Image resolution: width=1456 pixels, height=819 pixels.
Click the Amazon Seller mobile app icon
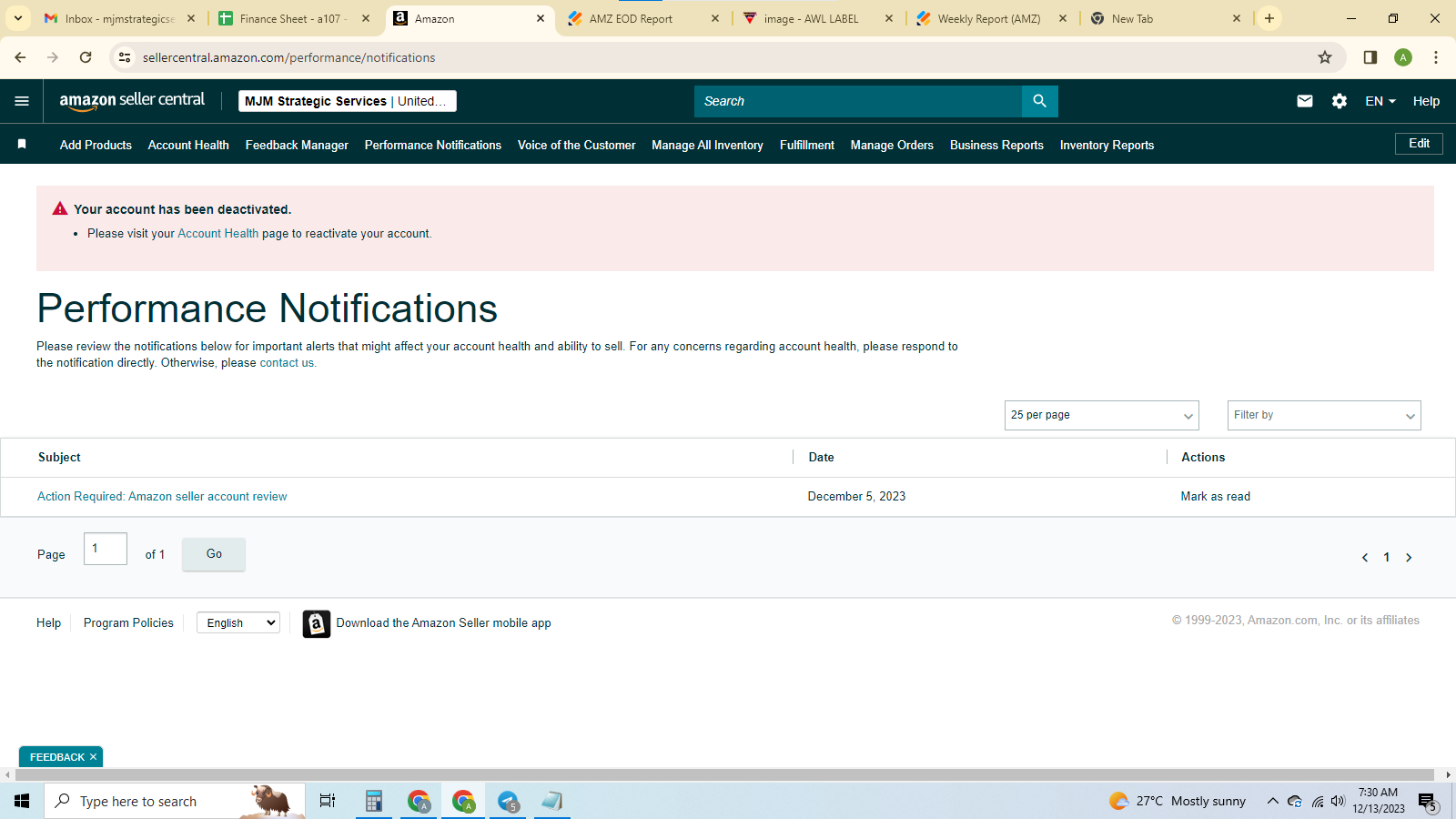tap(316, 623)
